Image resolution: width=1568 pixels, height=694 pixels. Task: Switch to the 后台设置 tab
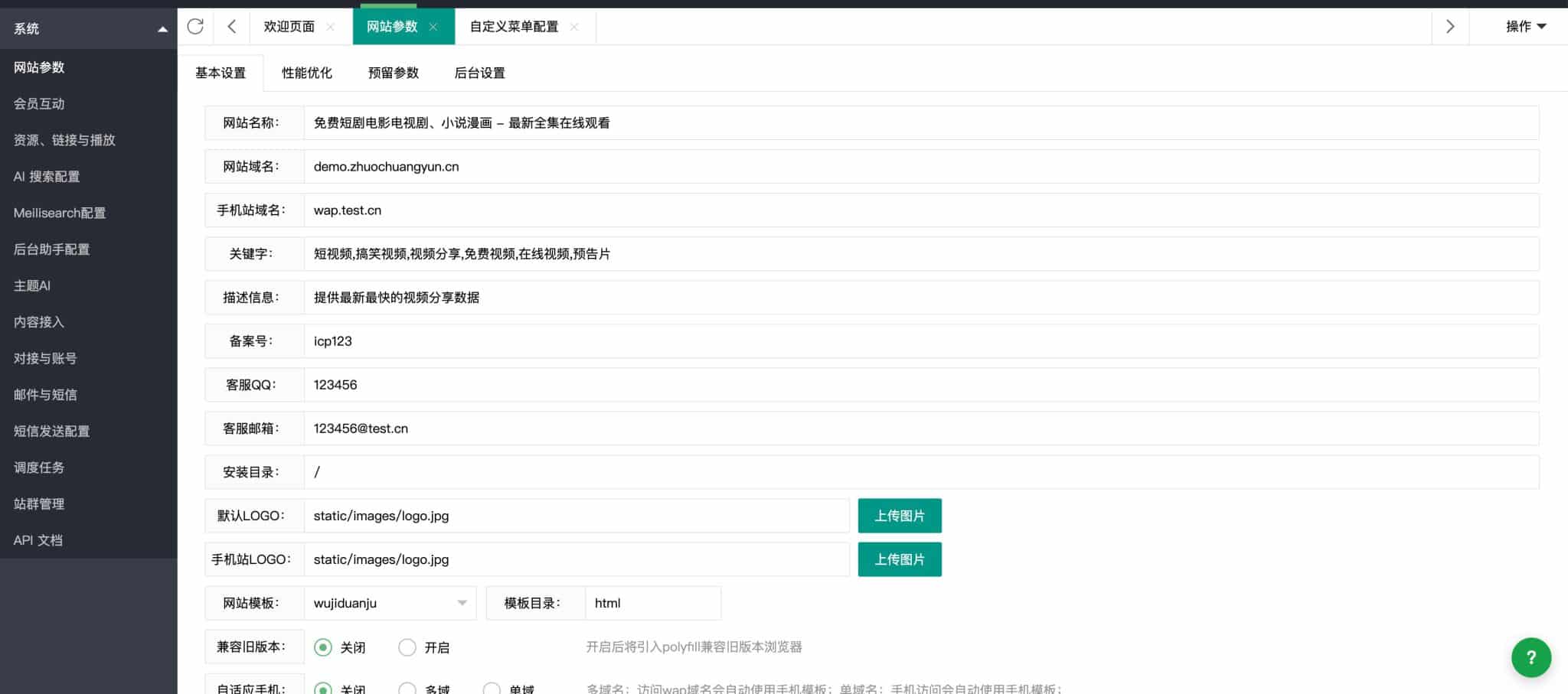pyautogui.click(x=480, y=73)
